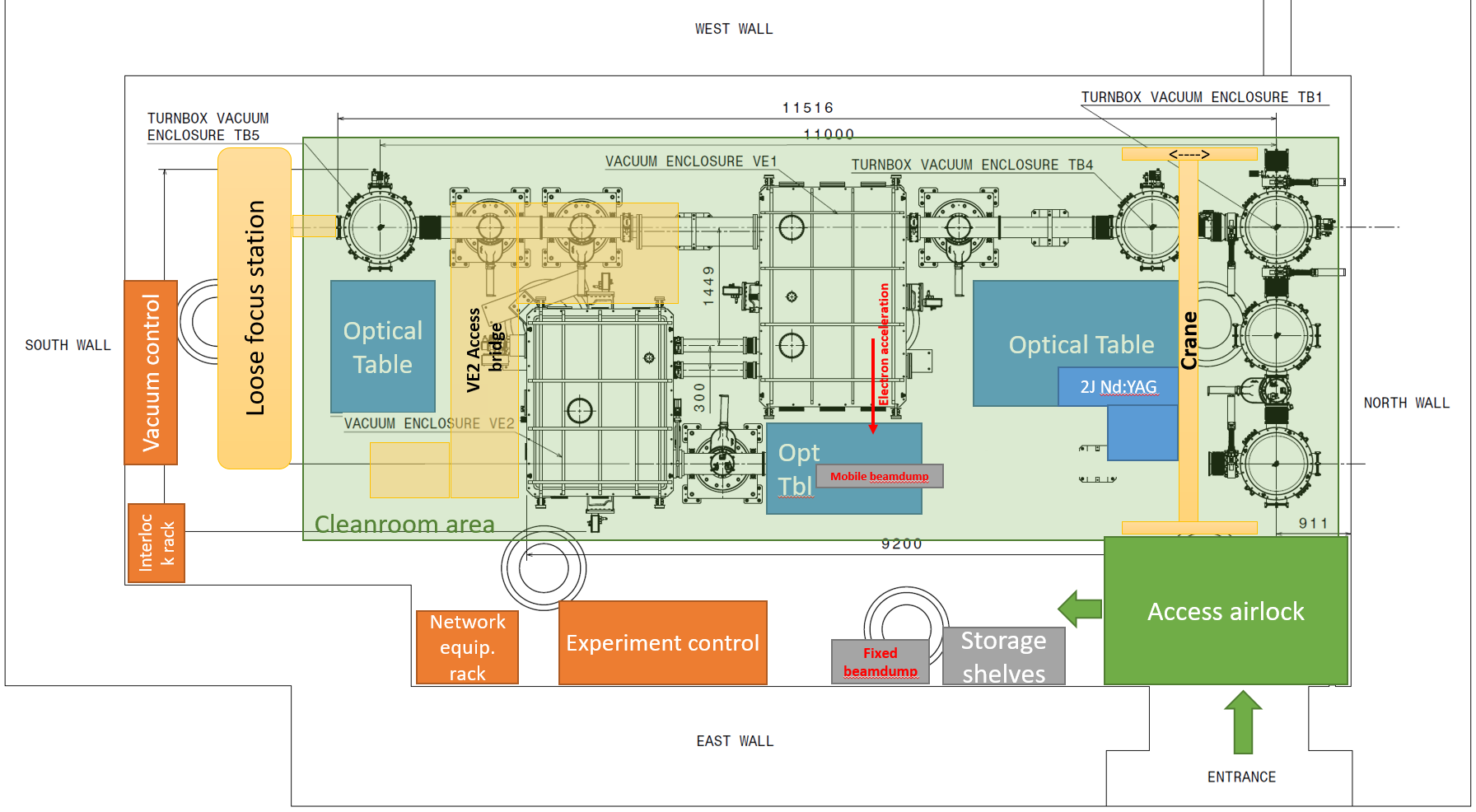This screenshot has height=812, width=1476.
Task: Open the Access airlock area
Action: (x=1225, y=611)
